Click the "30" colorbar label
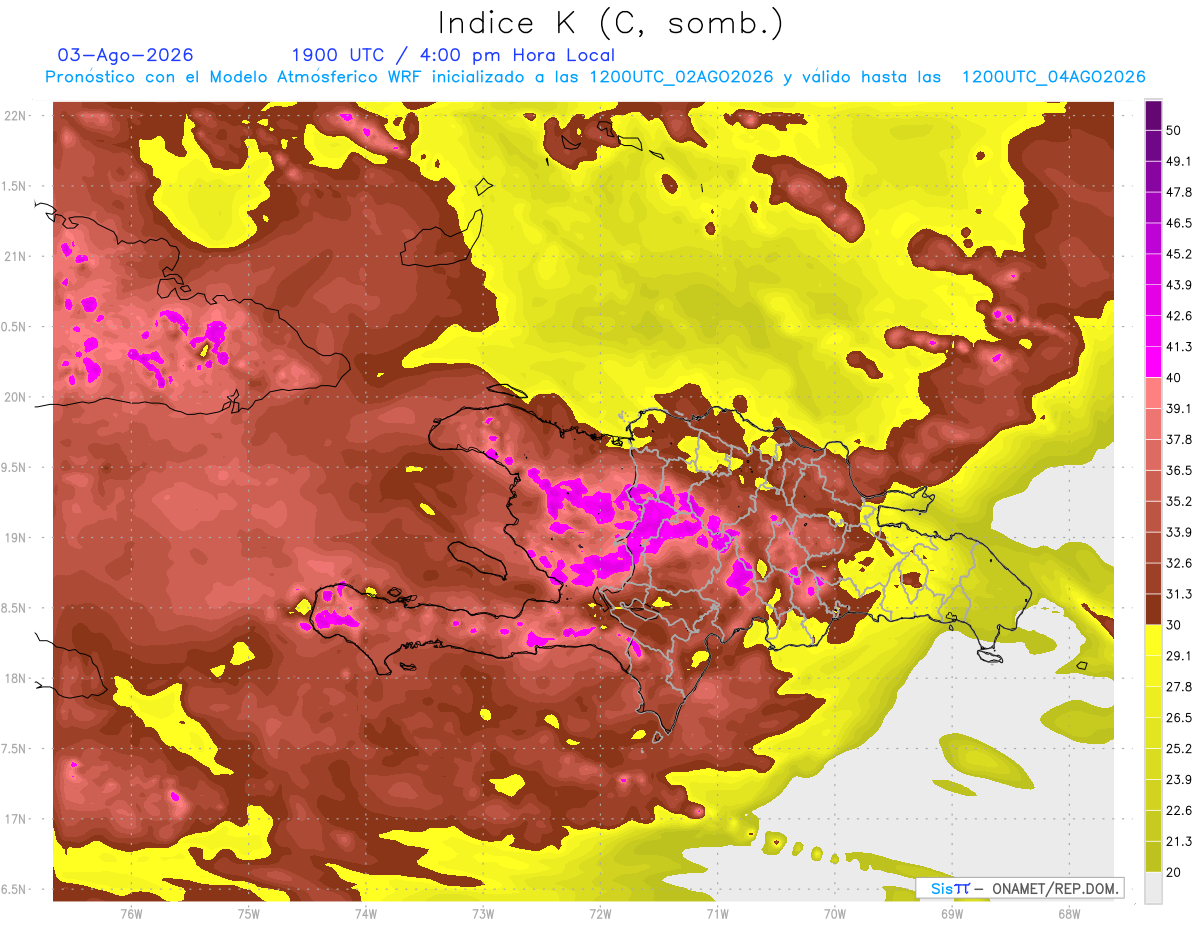This screenshot has width=1200, height=927. pyautogui.click(x=1175, y=625)
